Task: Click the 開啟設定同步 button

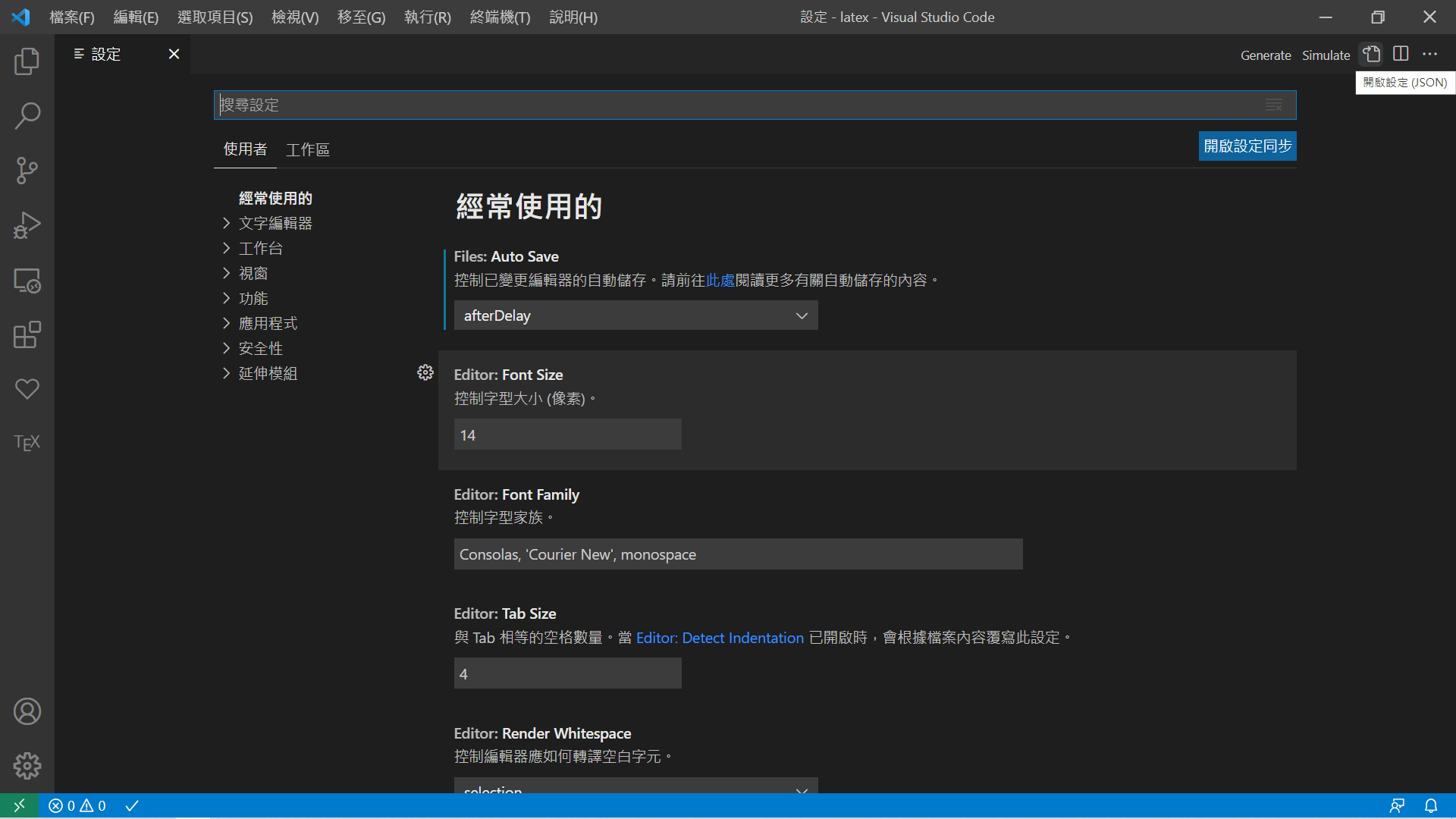Action: (x=1247, y=146)
